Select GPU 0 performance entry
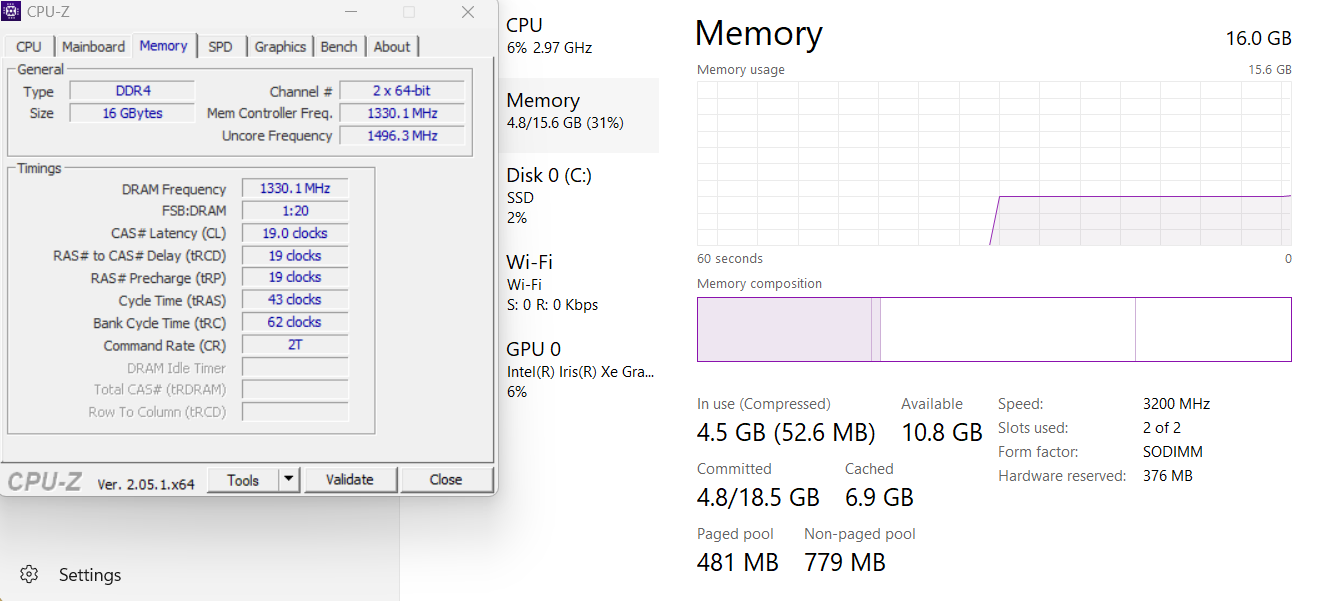 578,370
